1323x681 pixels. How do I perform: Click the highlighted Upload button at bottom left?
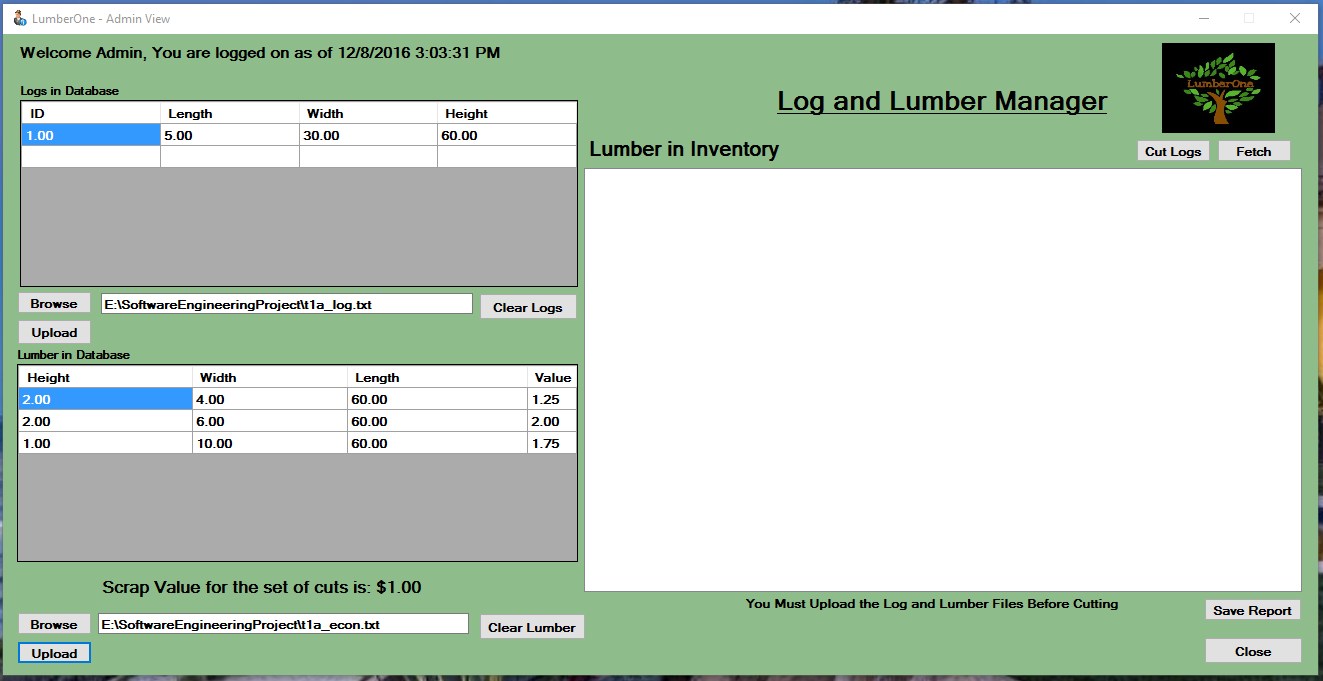[x=53, y=652]
